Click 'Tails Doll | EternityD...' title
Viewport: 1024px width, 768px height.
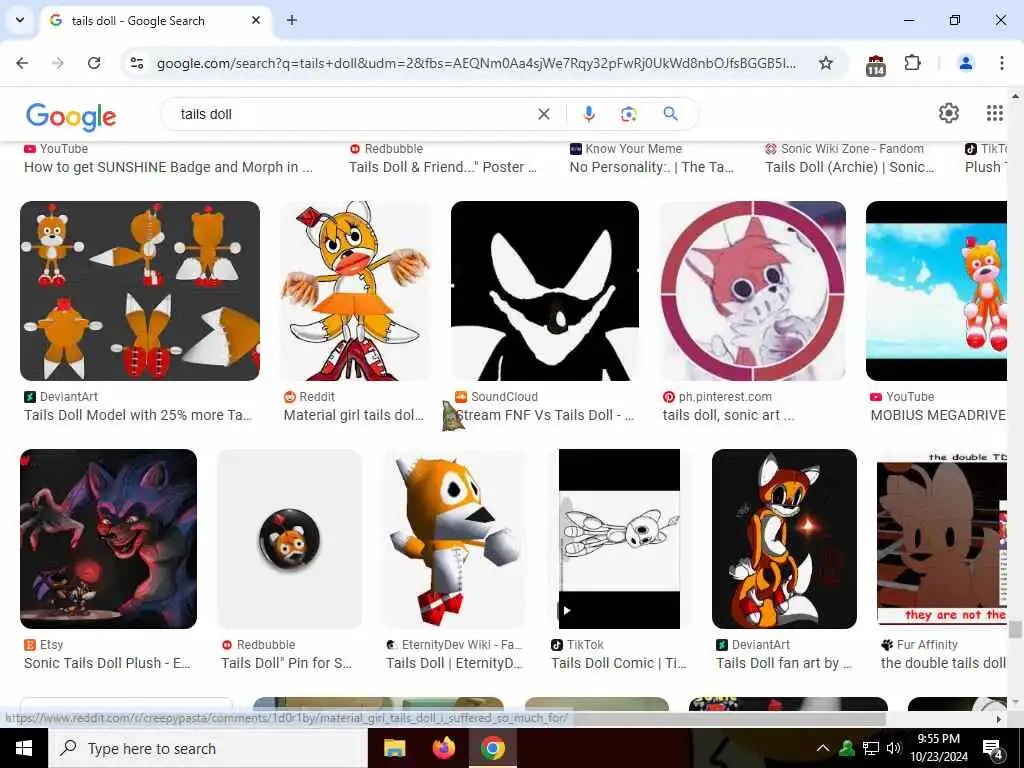tap(455, 664)
